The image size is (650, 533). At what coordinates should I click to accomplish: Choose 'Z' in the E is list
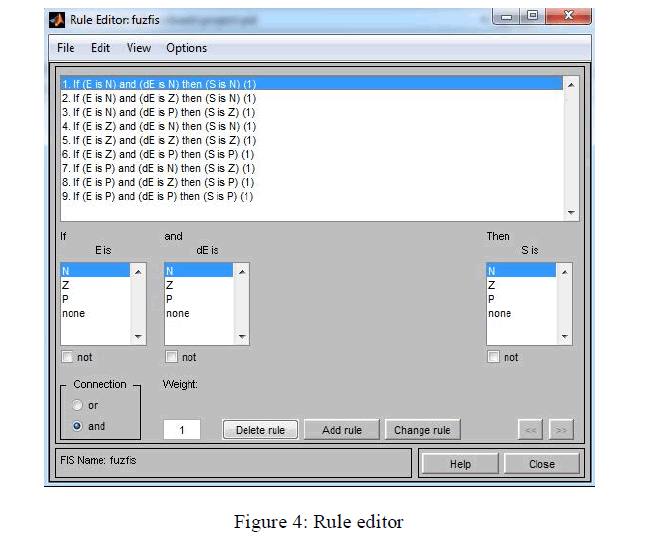point(95,285)
